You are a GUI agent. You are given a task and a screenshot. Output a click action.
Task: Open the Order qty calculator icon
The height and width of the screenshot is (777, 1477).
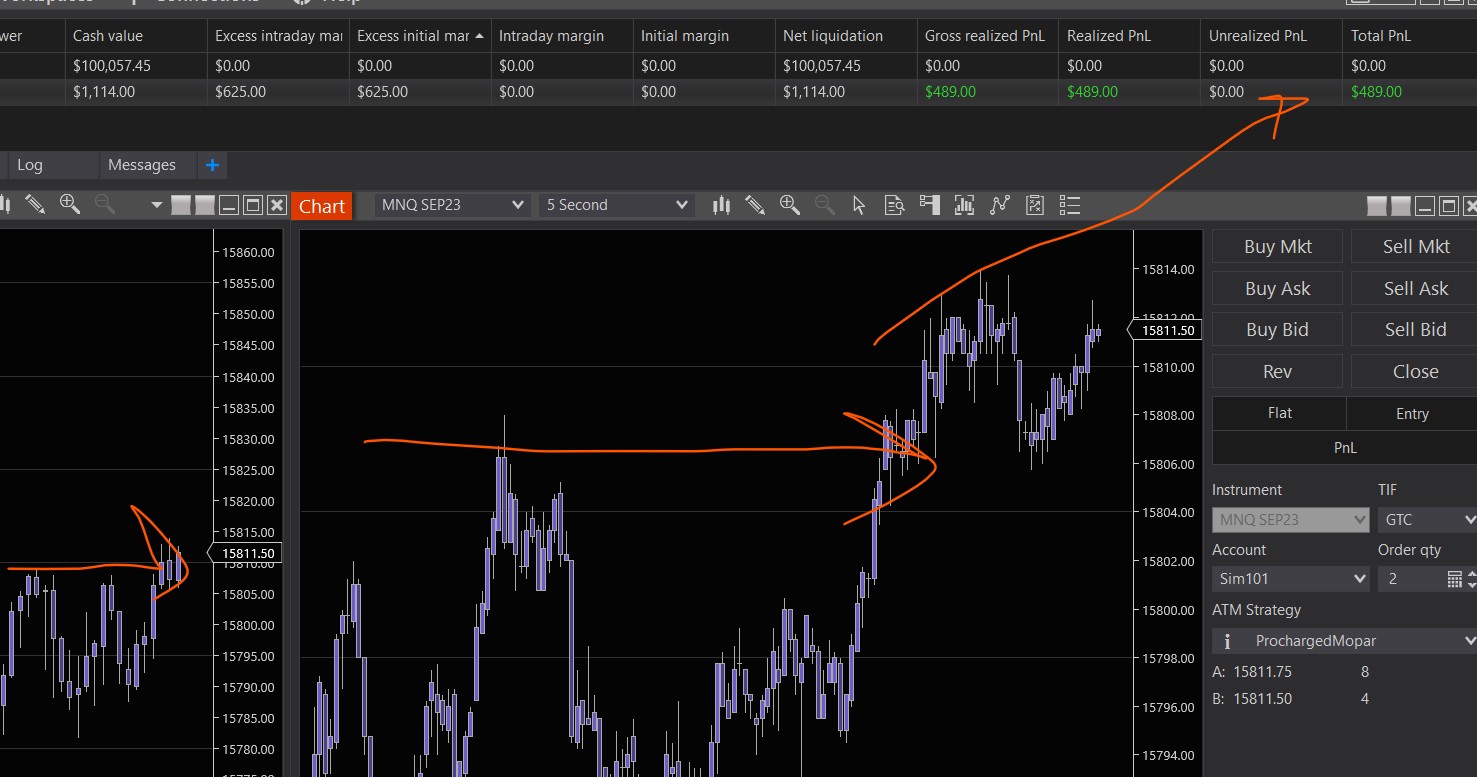pos(1455,579)
